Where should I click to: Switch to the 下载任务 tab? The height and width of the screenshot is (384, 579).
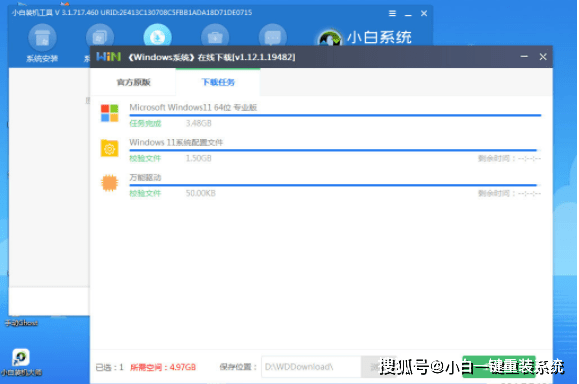[x=218, y=82]
